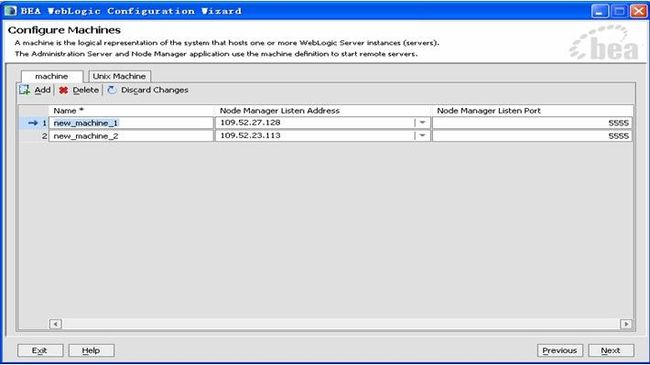The image size is (650, 365).
Task: Click listen port field for new_machine_1
Action: [532, 123]
